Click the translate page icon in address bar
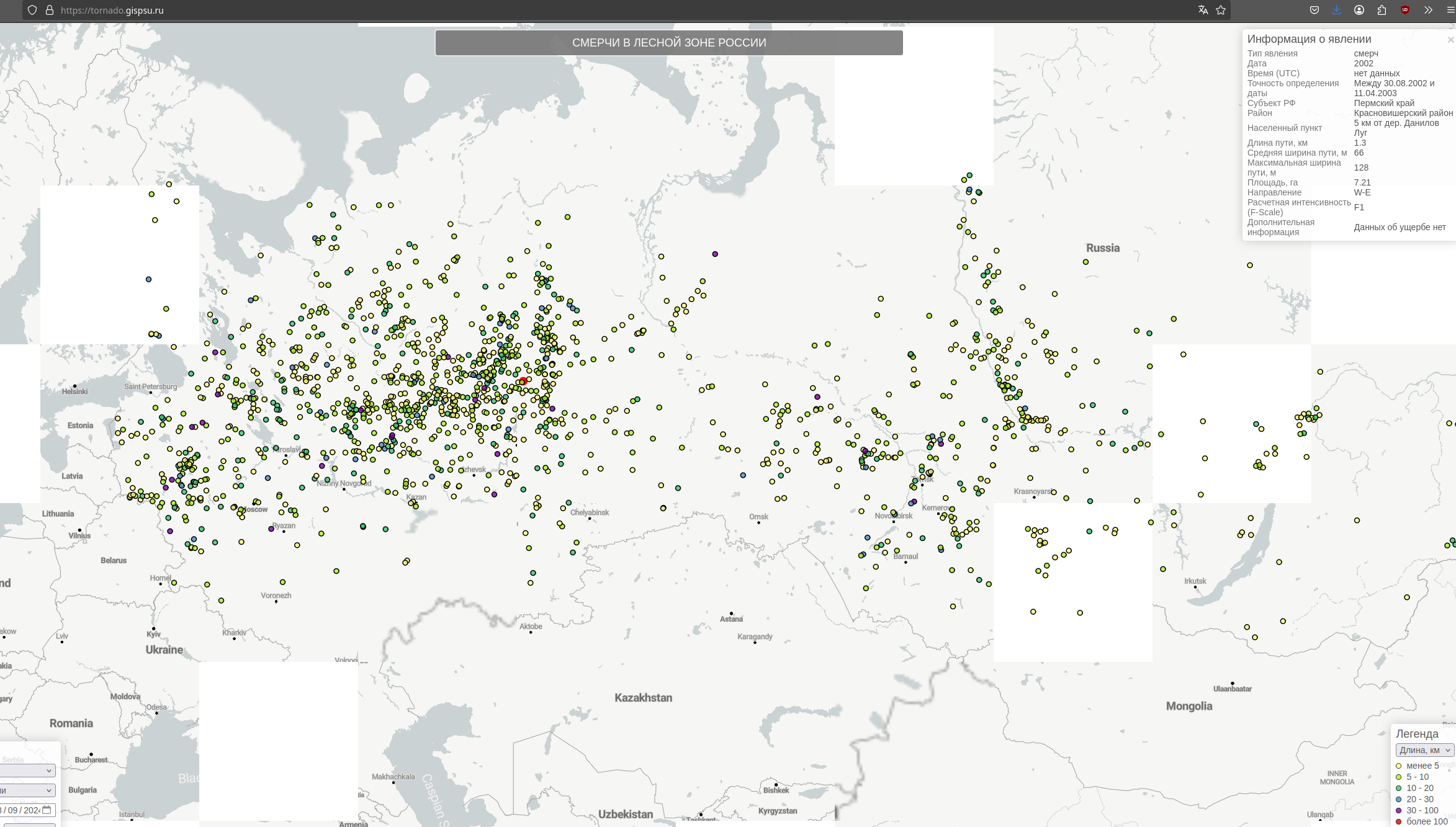 [1203, 10]
